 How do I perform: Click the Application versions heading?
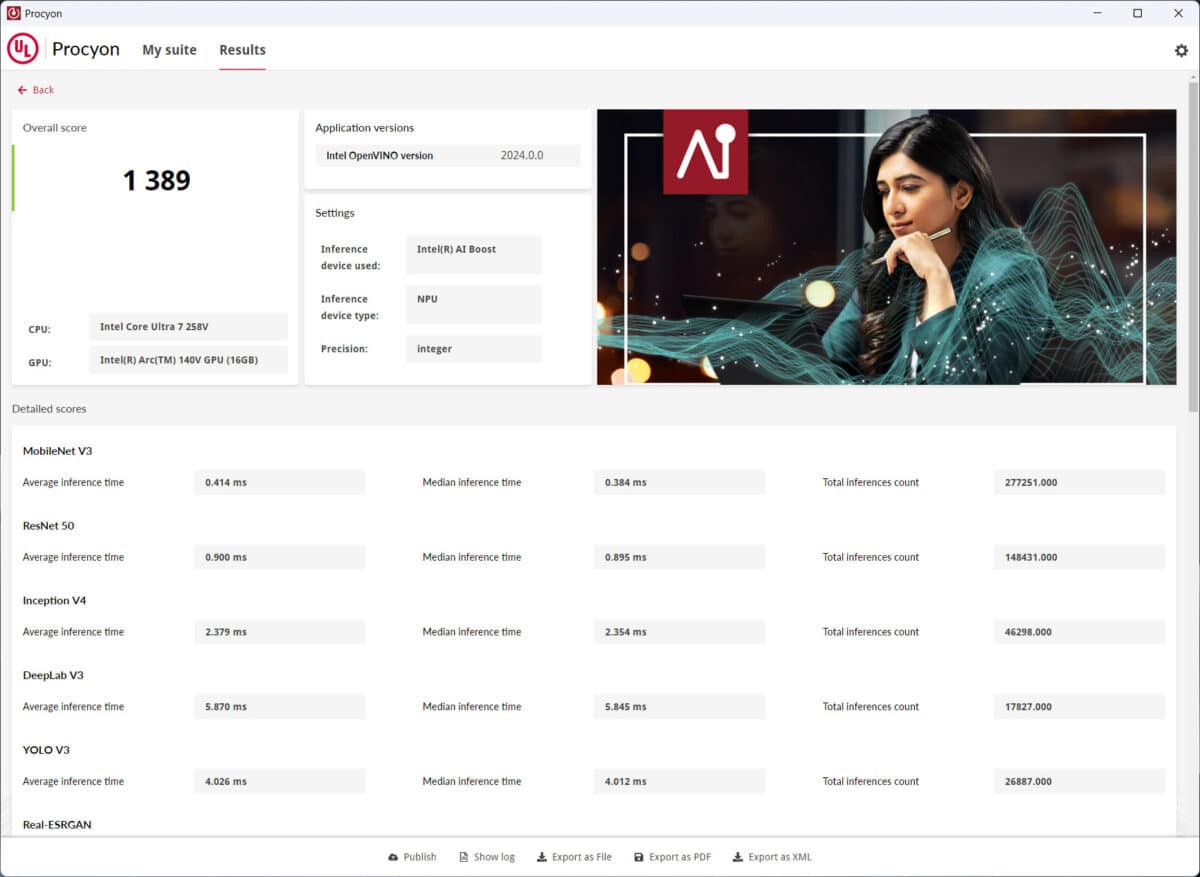point(365,128)
